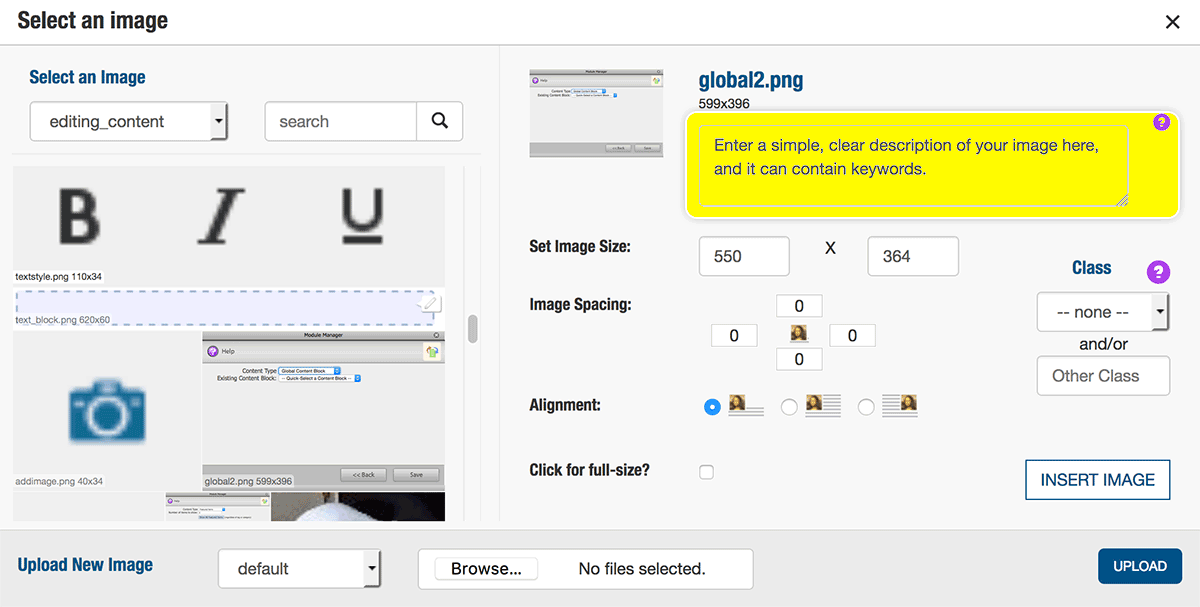Click the search magnifier icon

click(x=439, y=121)
